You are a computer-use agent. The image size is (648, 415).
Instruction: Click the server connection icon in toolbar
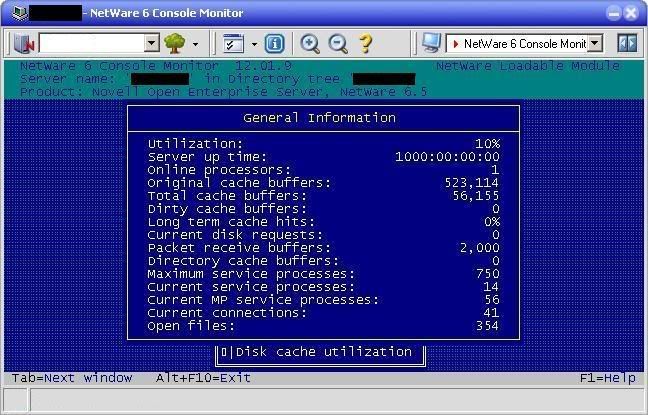[x=25, y=44]
